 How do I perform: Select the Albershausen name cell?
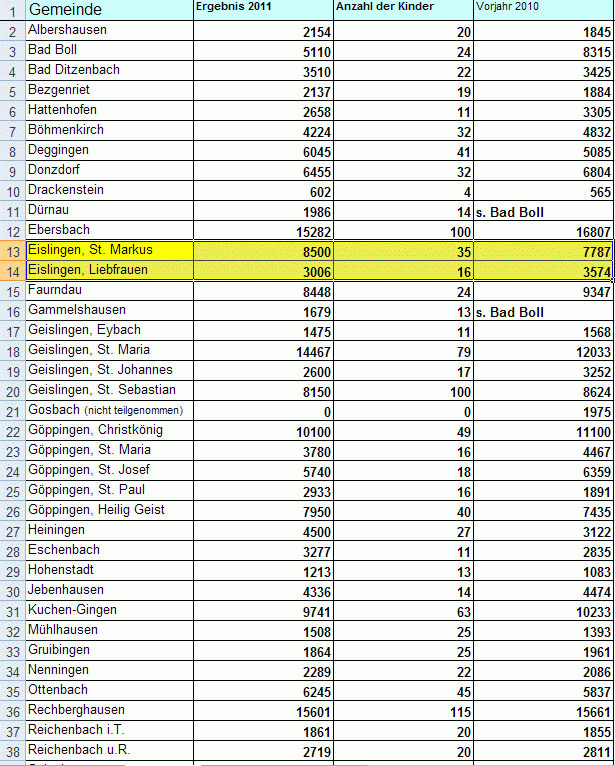click(x=108, y=31)
